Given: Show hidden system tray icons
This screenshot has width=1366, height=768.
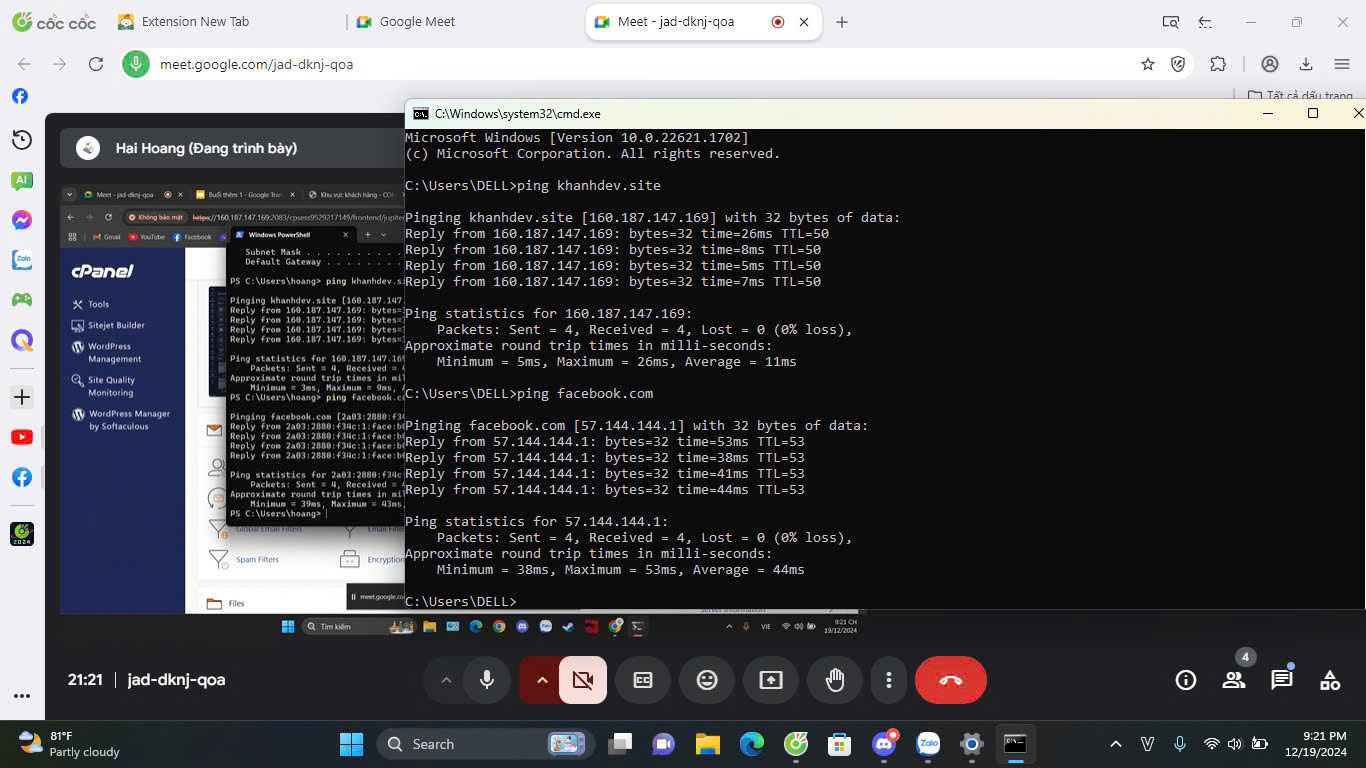Looking at the screenshot, I should click(1116, 744).
